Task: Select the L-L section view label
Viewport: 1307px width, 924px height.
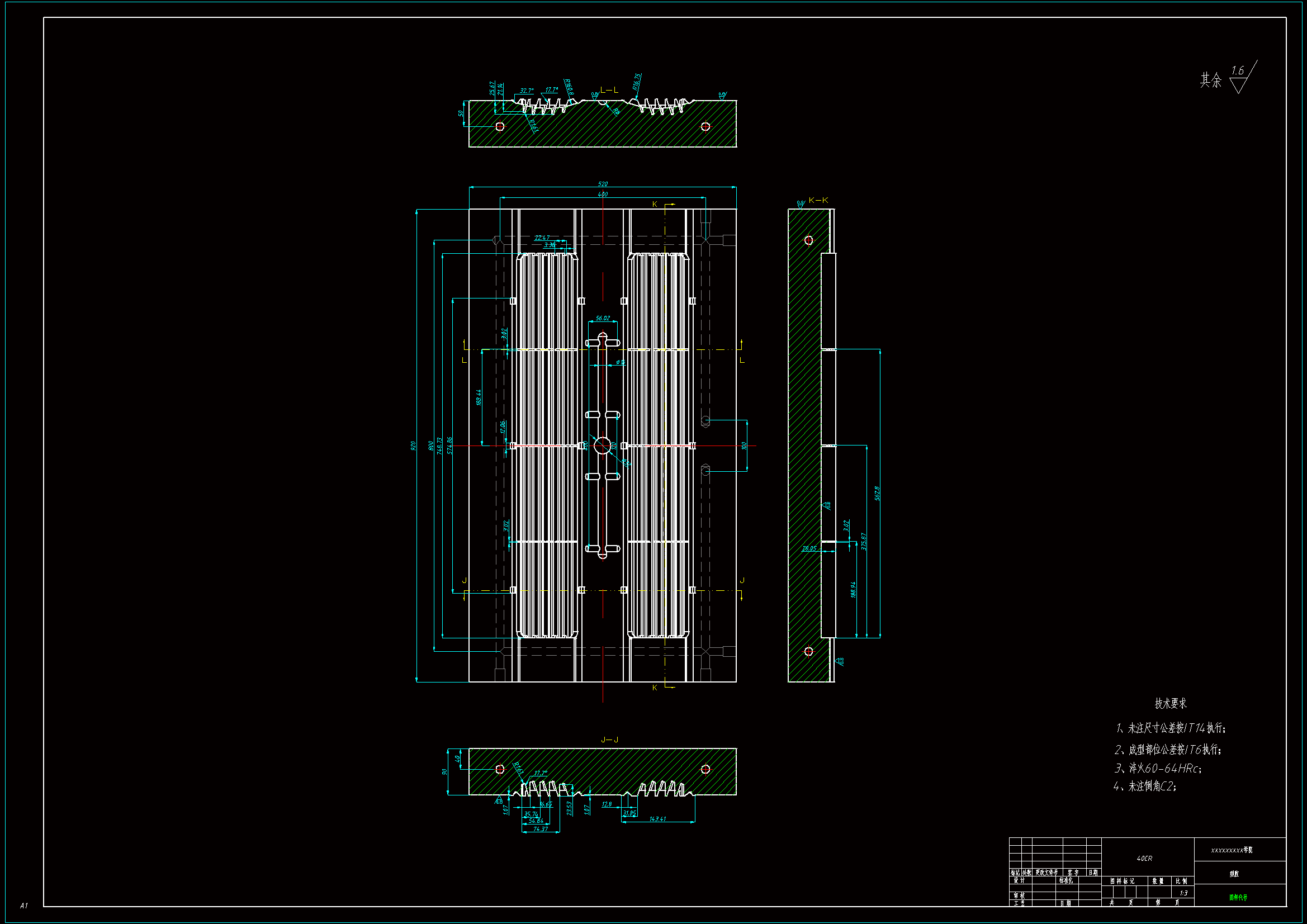Action: click(x=609, y=90)
